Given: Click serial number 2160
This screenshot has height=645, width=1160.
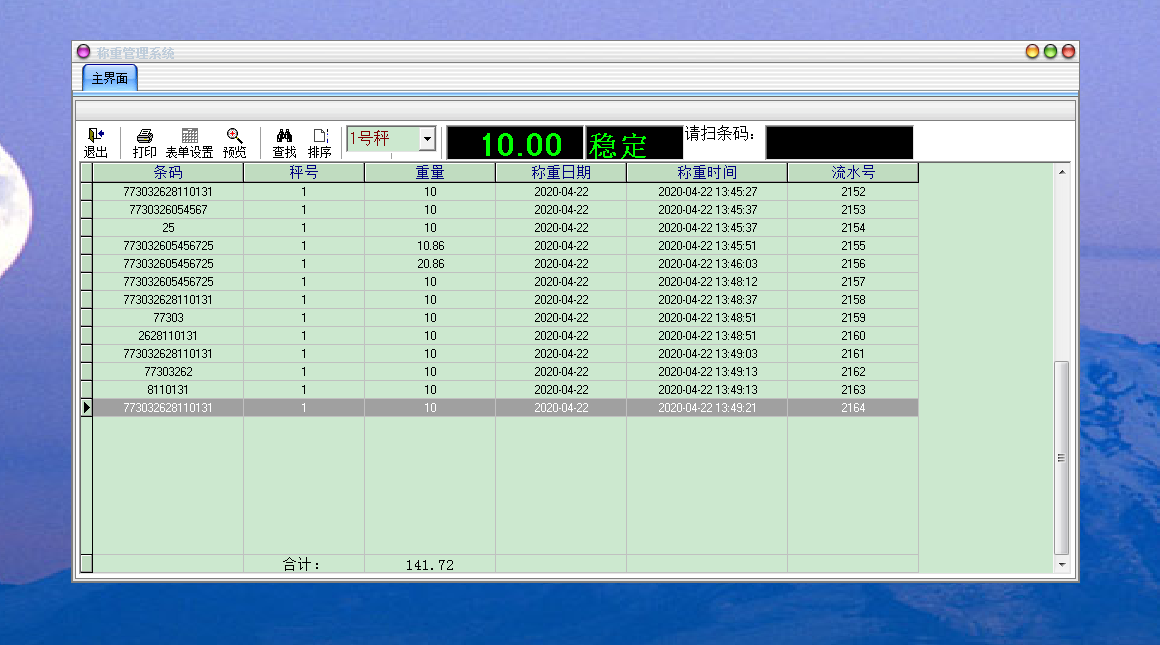Looking at the screenshot, I should (x=853, y=336).
